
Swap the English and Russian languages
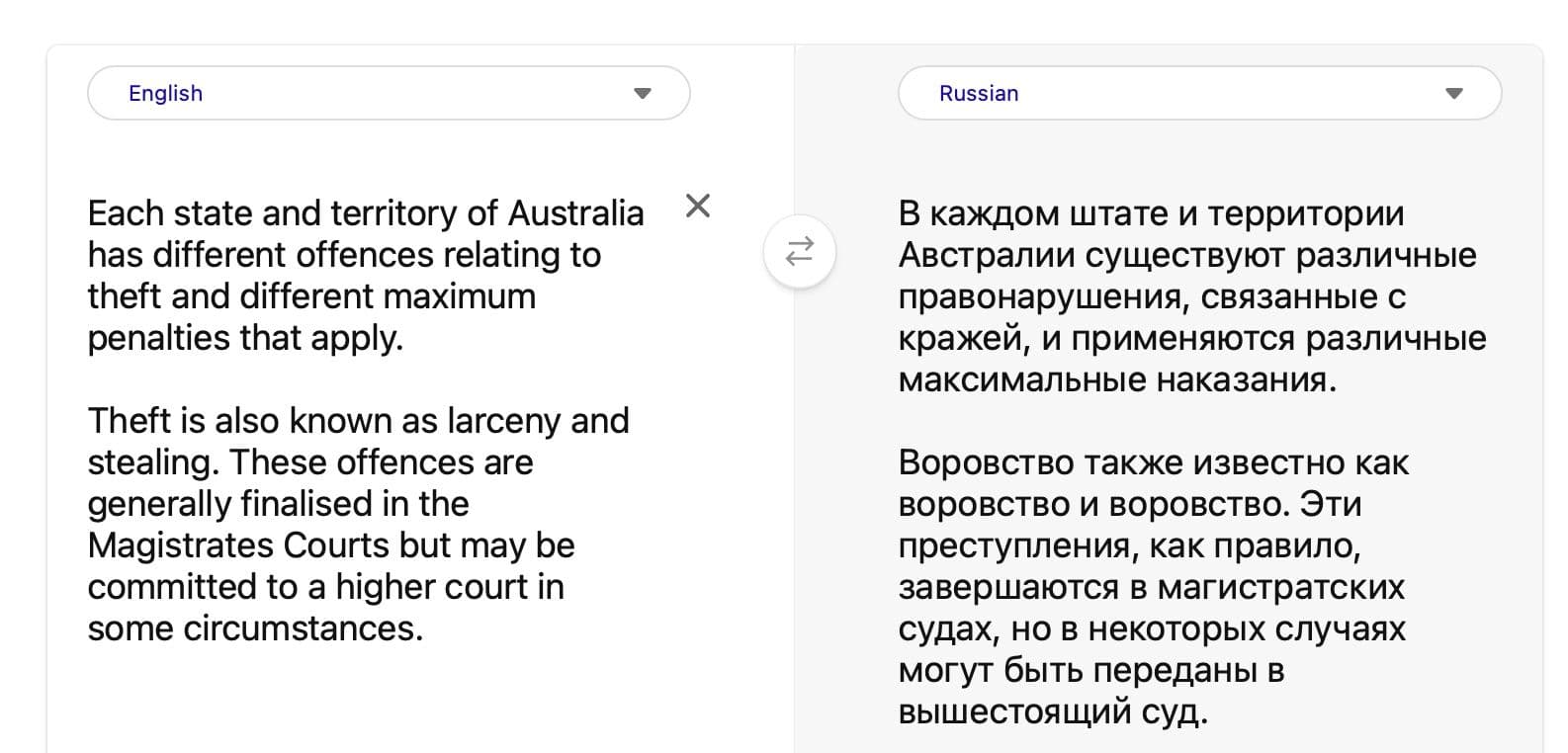(x=799, y=251)
